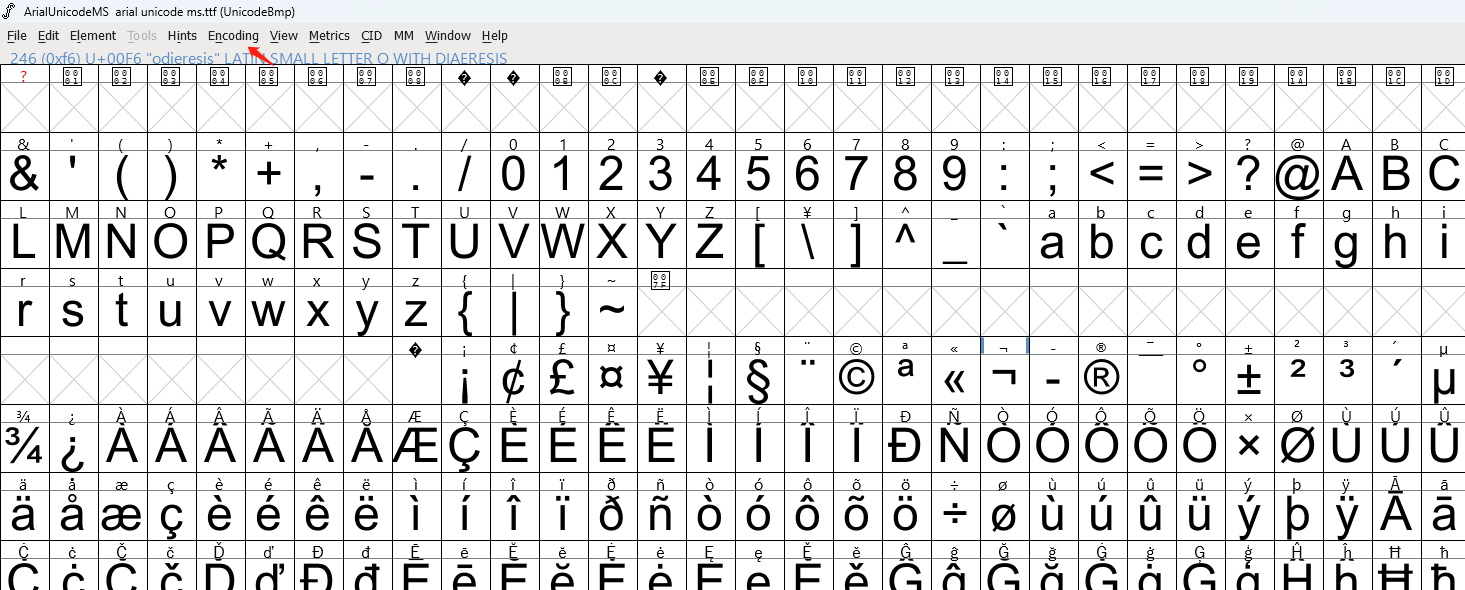The image size is (1465, 590).
Task: Select the left curly brace ({) glyph
Action: (x=464, y=311)
